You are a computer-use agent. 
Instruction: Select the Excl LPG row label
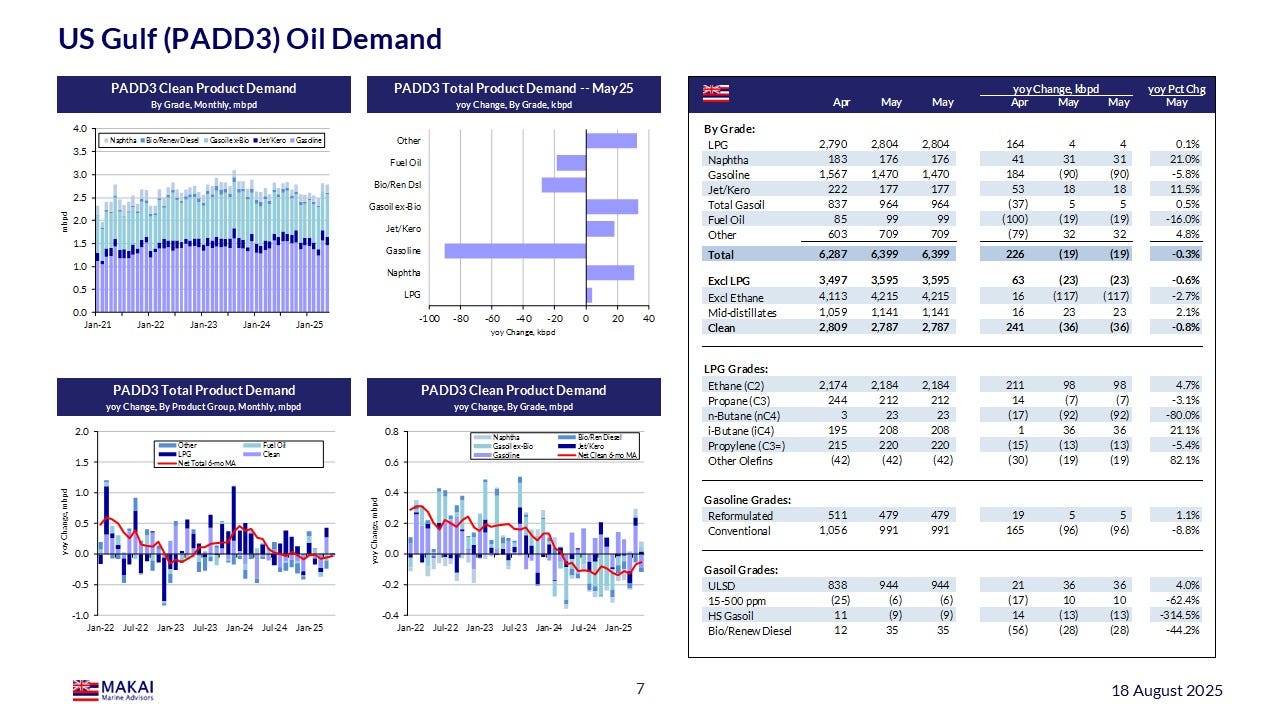pyautogui.click(x=728, y=281)
